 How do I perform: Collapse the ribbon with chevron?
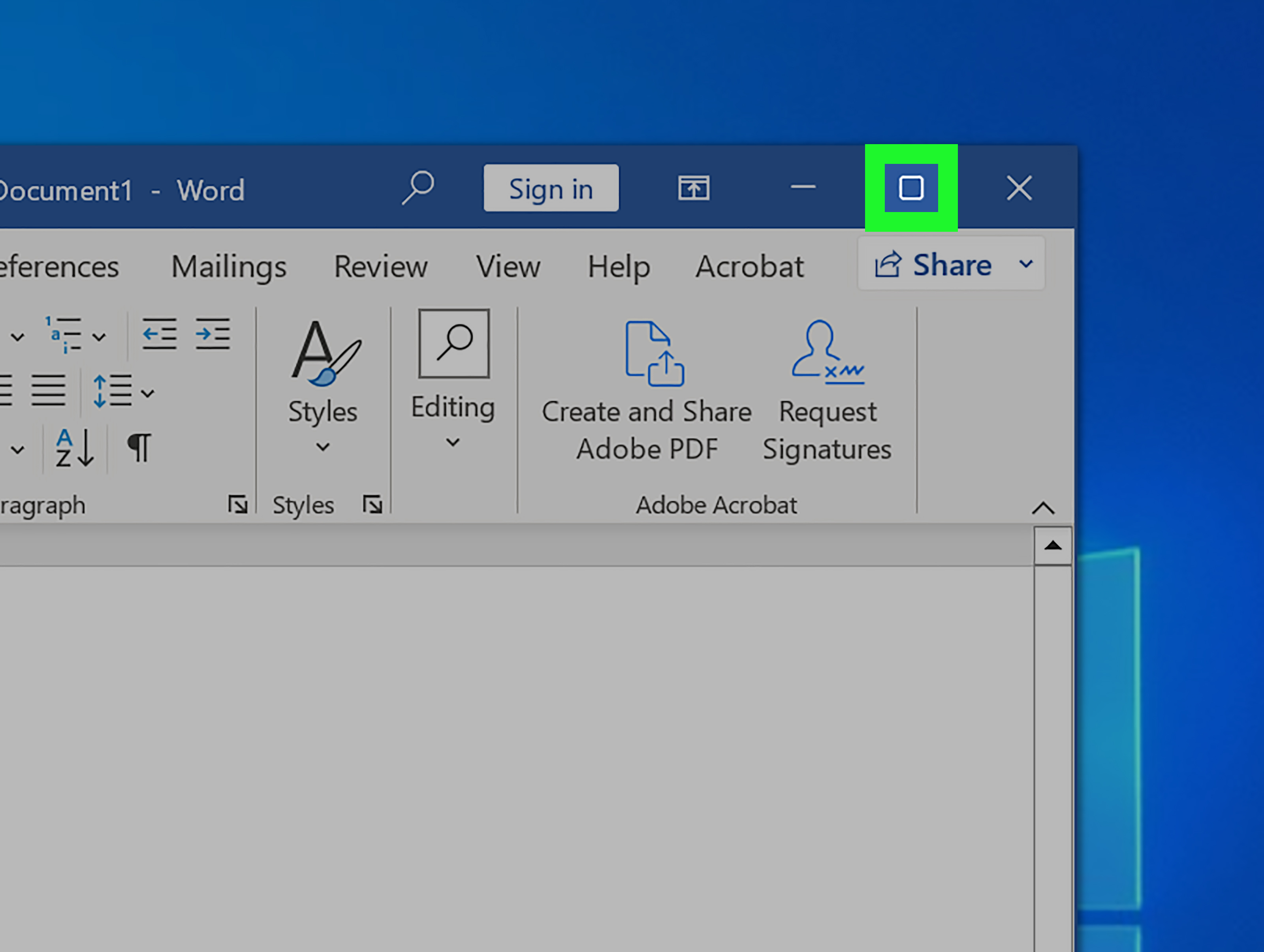(x=1044, y=508)
